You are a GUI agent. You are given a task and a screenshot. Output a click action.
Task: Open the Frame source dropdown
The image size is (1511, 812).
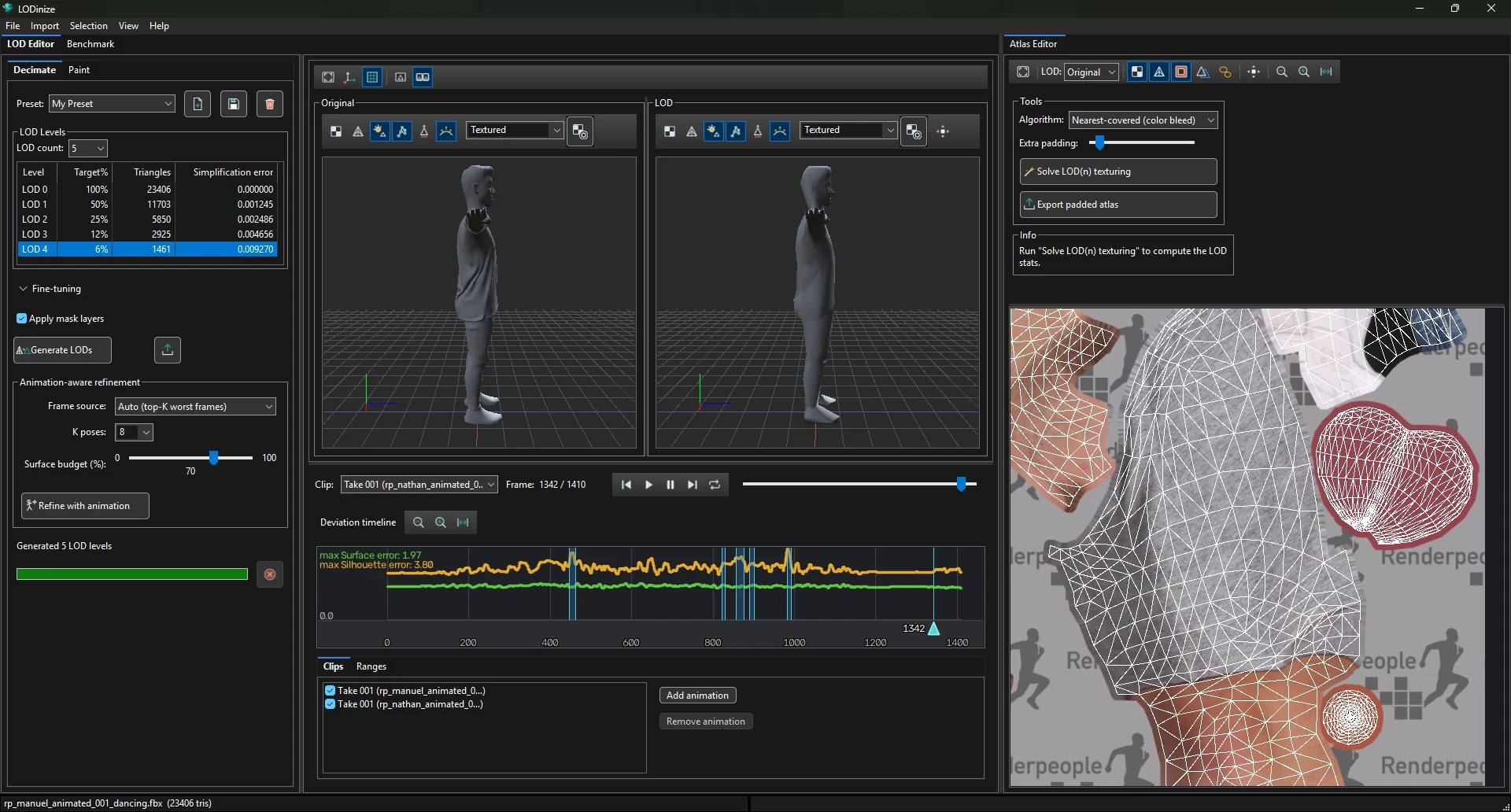coord(195,407)
